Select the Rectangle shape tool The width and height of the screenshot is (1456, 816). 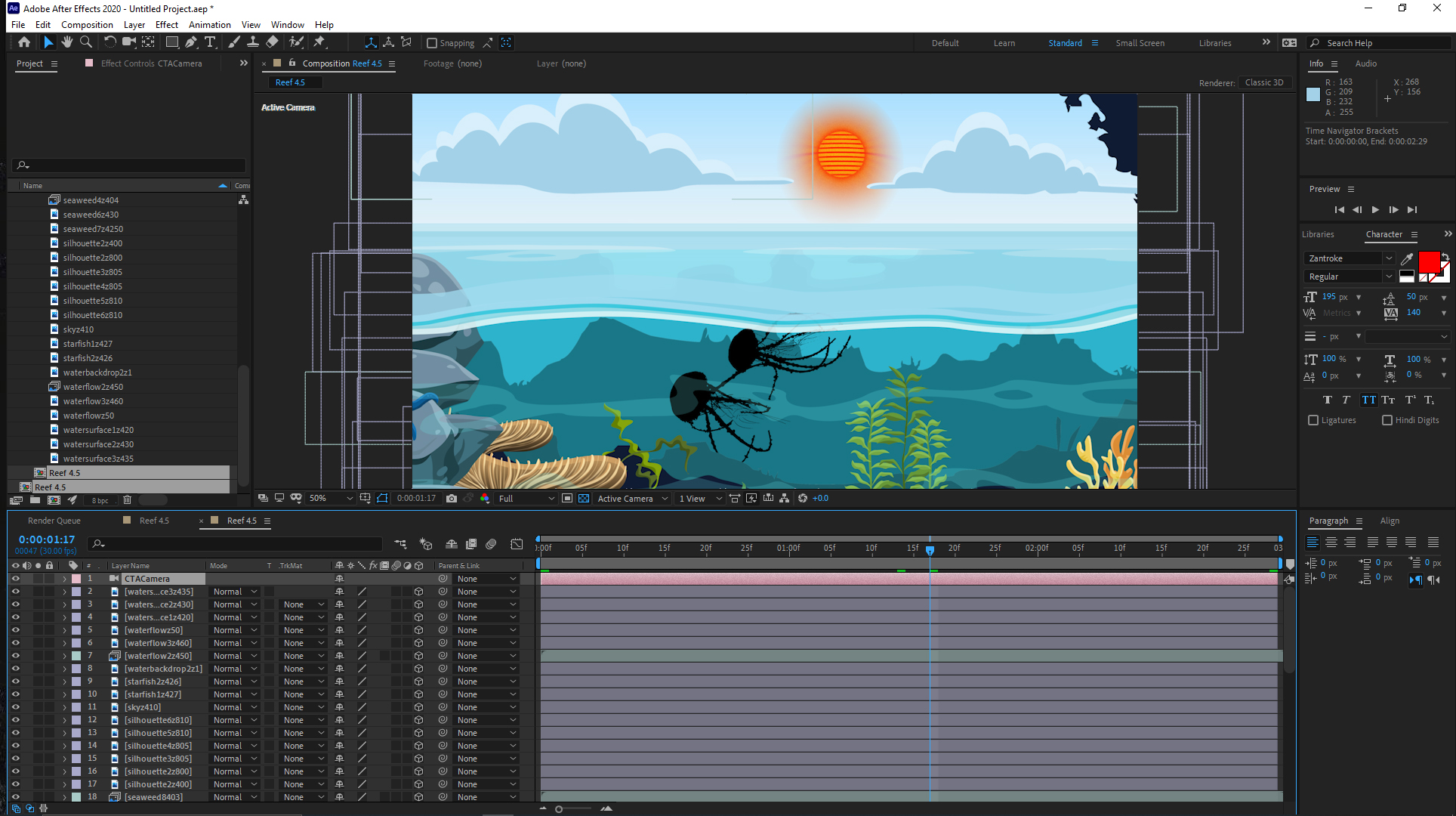tap(172, 42)
